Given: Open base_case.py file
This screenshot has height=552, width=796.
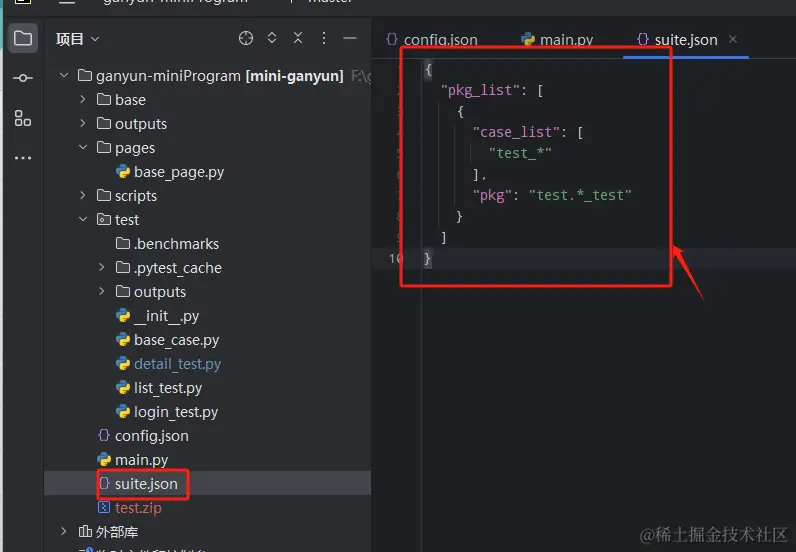Looking at the screenshot, I should 168,340.
